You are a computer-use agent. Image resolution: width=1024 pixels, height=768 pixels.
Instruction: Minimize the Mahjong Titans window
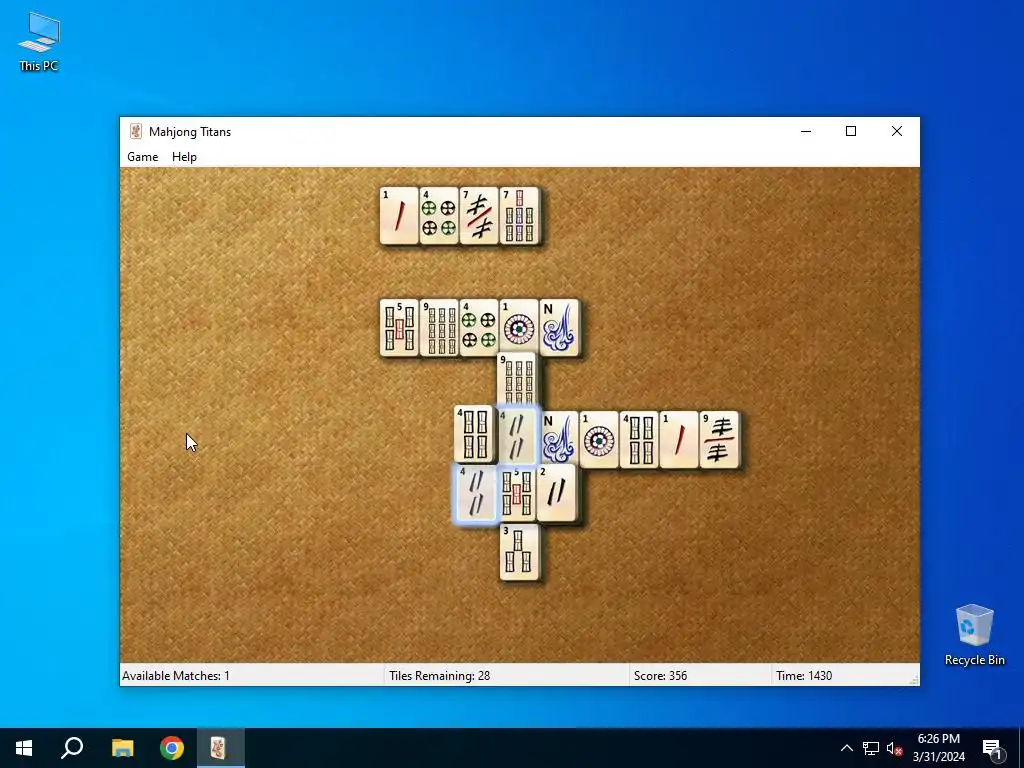(806, 131)
